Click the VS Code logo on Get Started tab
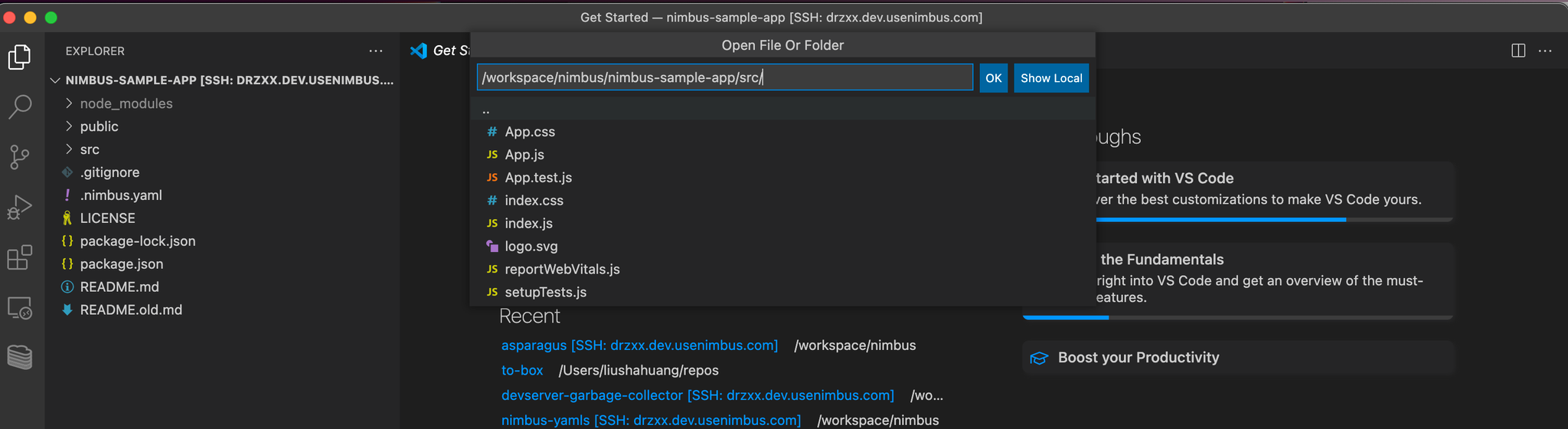This screenshot has height=429, width=1568. point(418,51)
